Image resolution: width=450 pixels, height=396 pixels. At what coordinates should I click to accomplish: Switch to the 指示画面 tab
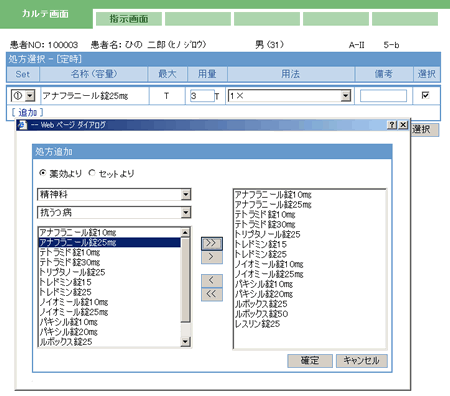pyautogui.click(x=129, y=19)
